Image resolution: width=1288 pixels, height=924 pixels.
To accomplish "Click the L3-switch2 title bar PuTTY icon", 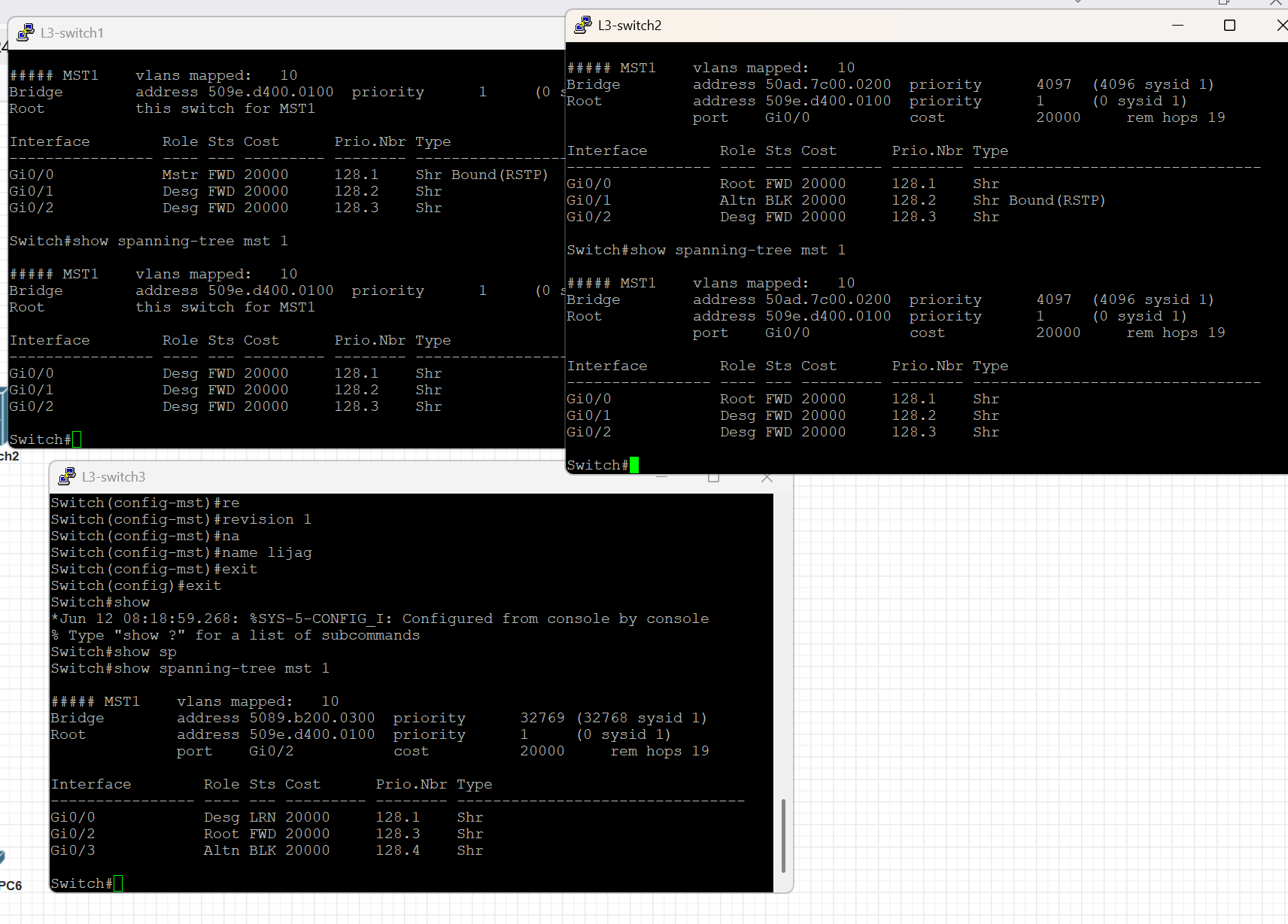I will [x=583, y=24].
